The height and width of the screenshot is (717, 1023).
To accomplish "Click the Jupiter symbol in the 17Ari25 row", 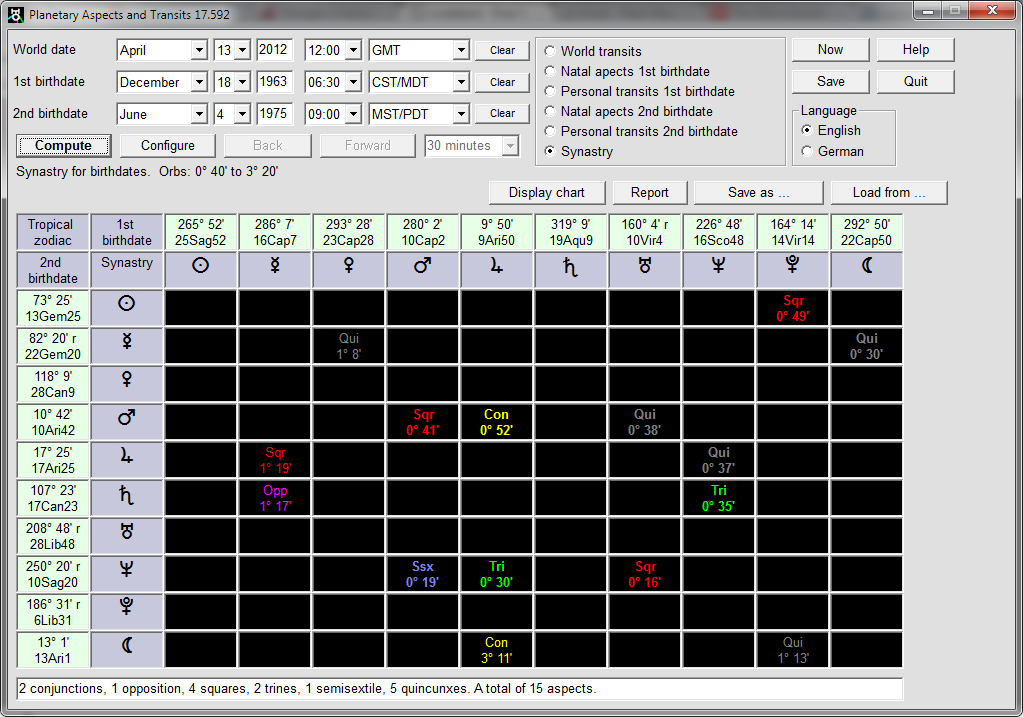I will click(127, 455).
